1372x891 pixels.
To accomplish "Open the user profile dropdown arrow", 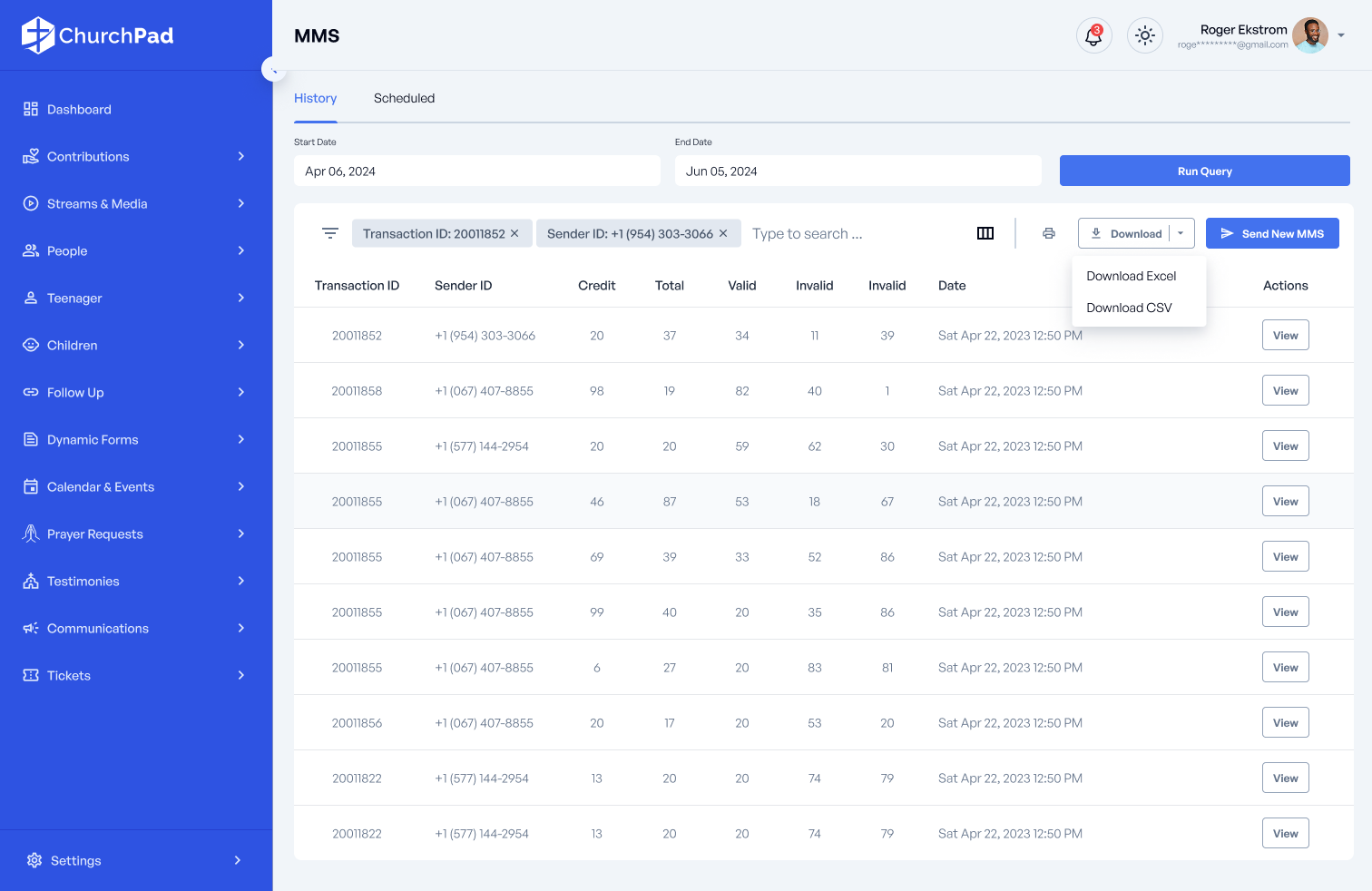I will tap(1341, 36).
